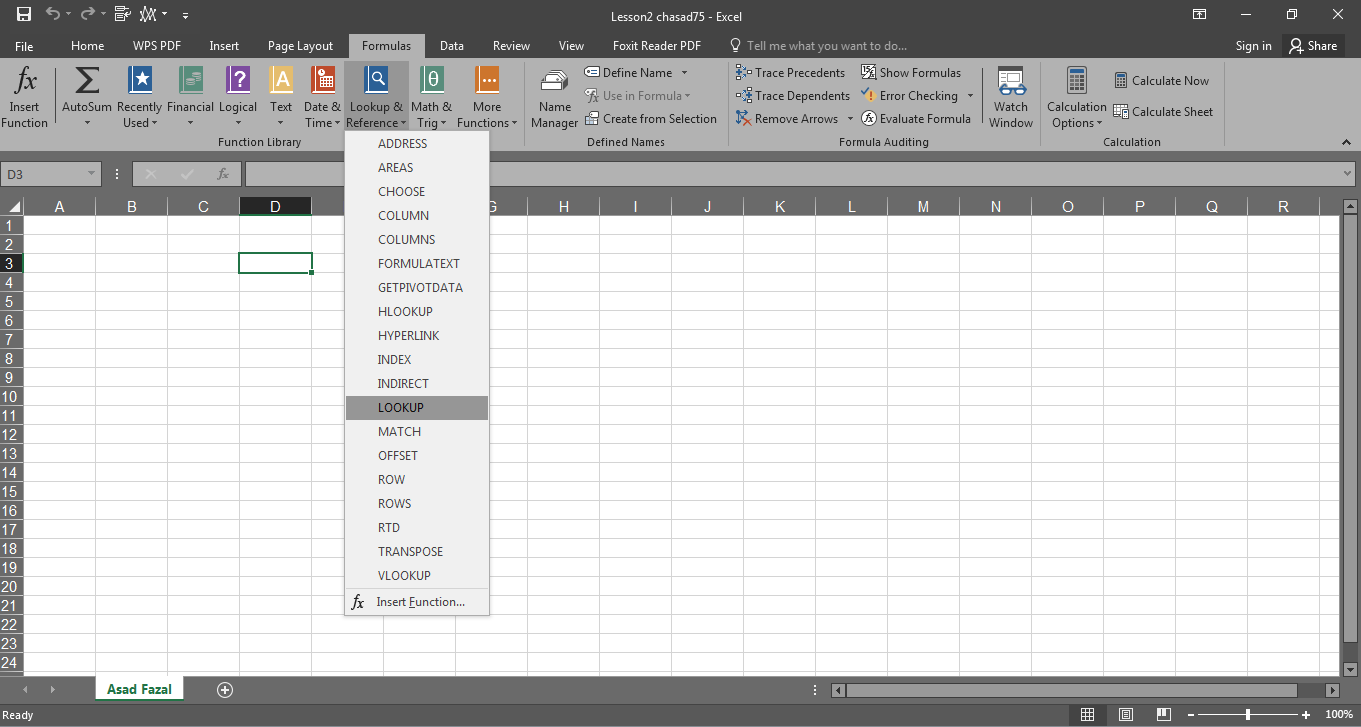Screen dimensions: 1361x727
Task: Click the Share button
Action: tap(1313, 46)
